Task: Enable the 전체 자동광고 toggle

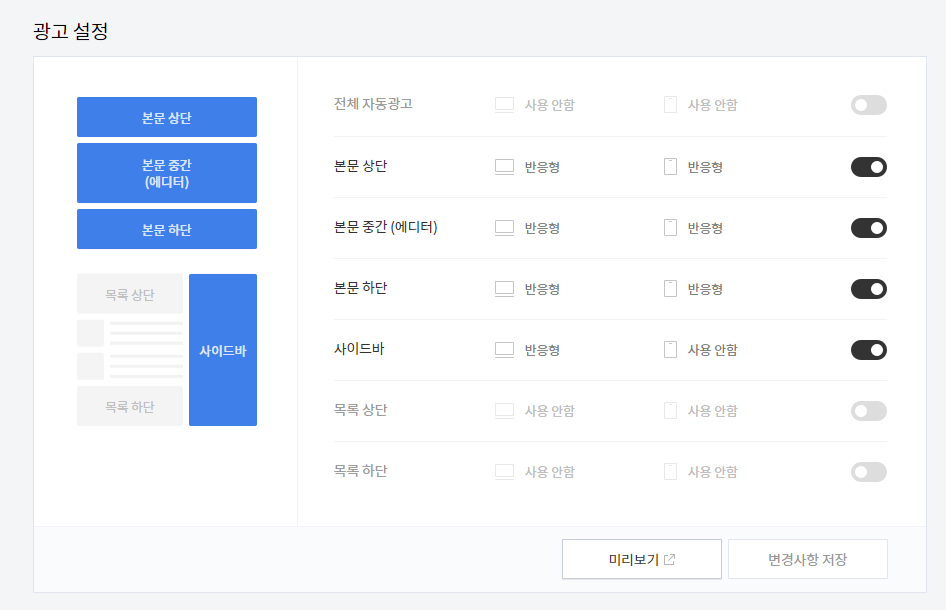Action: 869,105
